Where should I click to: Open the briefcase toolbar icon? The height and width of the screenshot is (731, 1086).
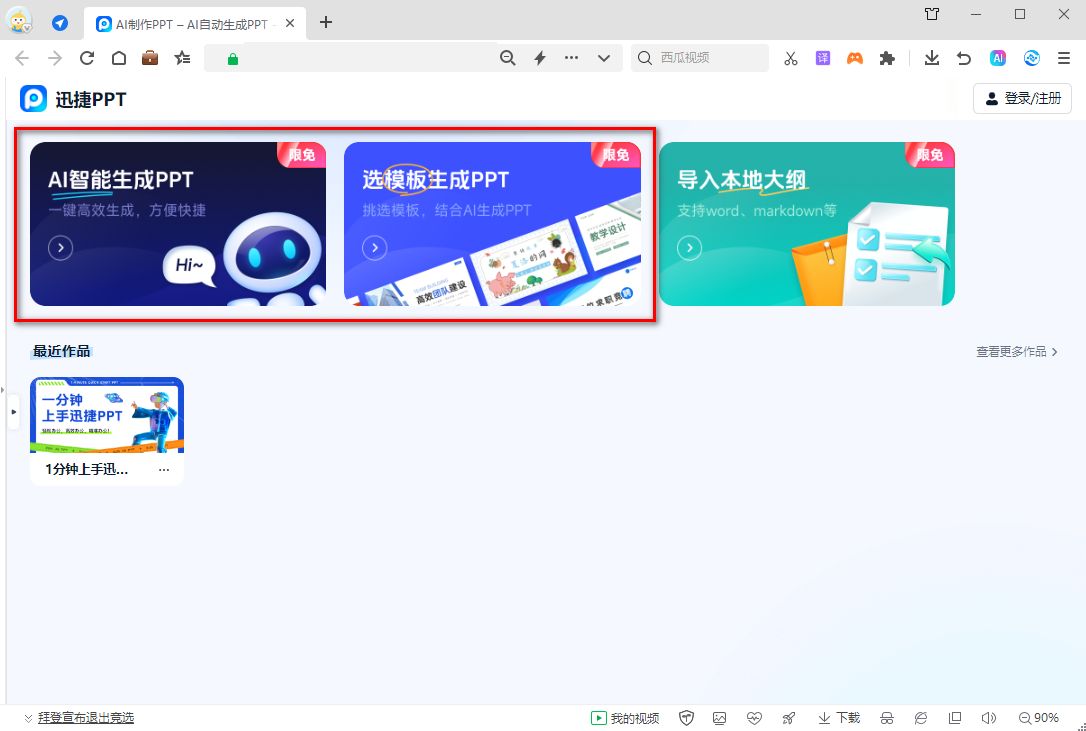150,58
